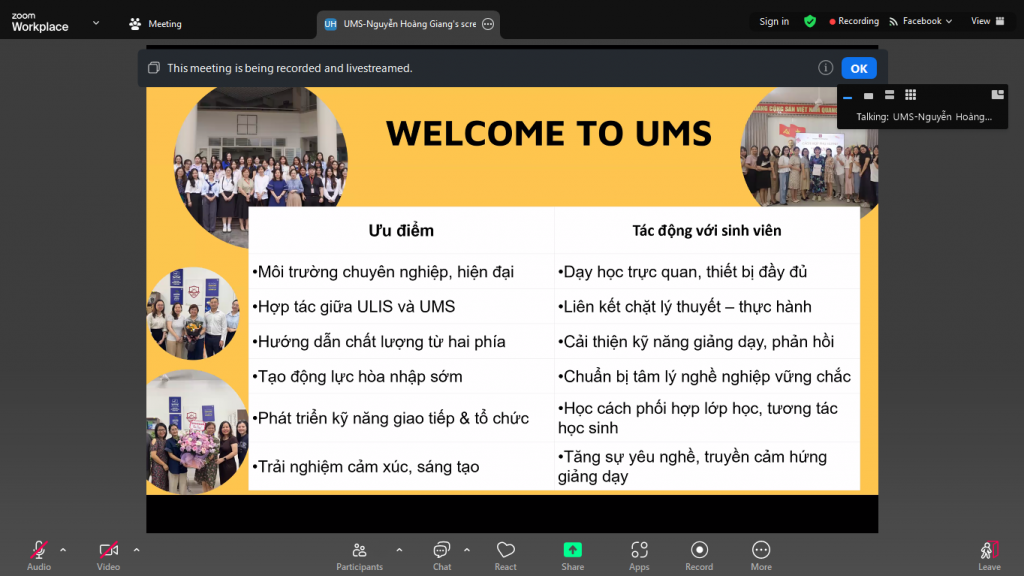Expand the Audio options arrow

tap(63, 551)
